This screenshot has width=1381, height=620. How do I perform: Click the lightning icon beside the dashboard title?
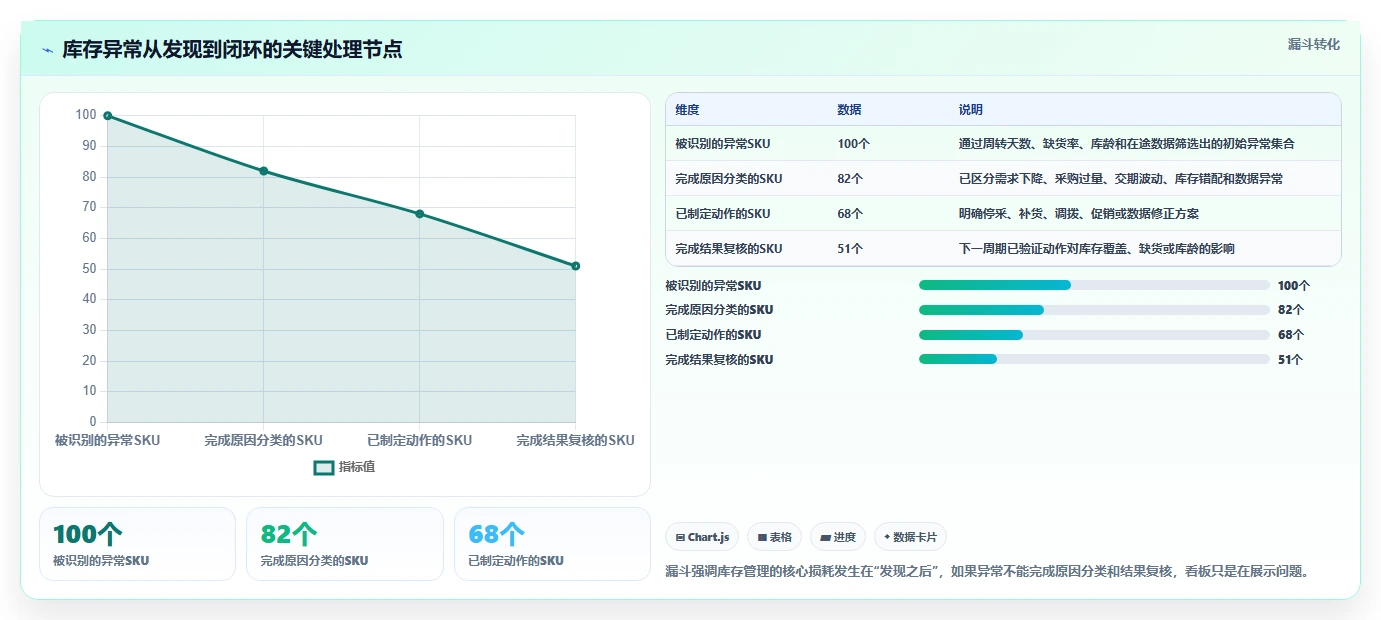pos(48,50)
